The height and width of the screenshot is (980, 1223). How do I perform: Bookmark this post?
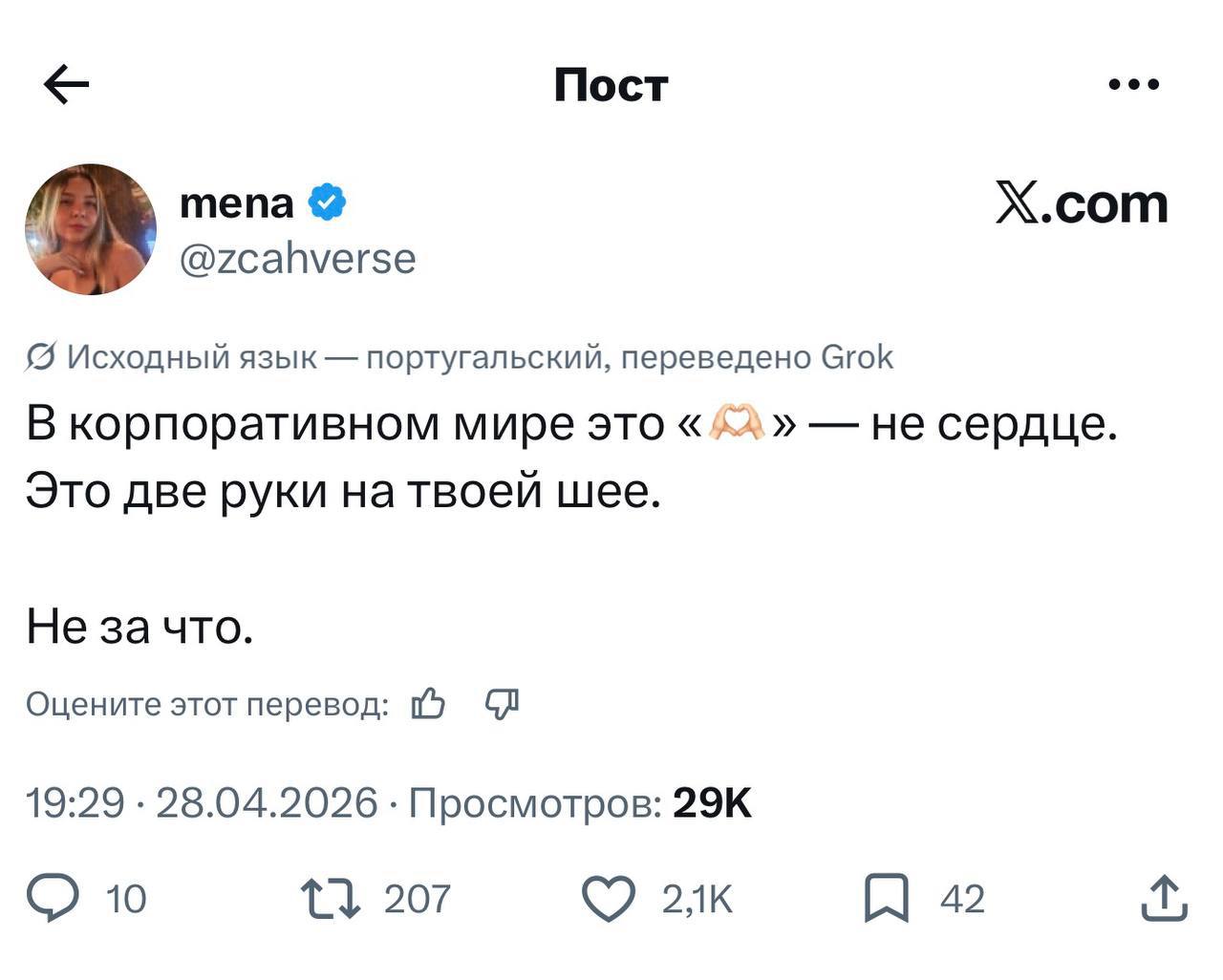(x=886, y=899)
